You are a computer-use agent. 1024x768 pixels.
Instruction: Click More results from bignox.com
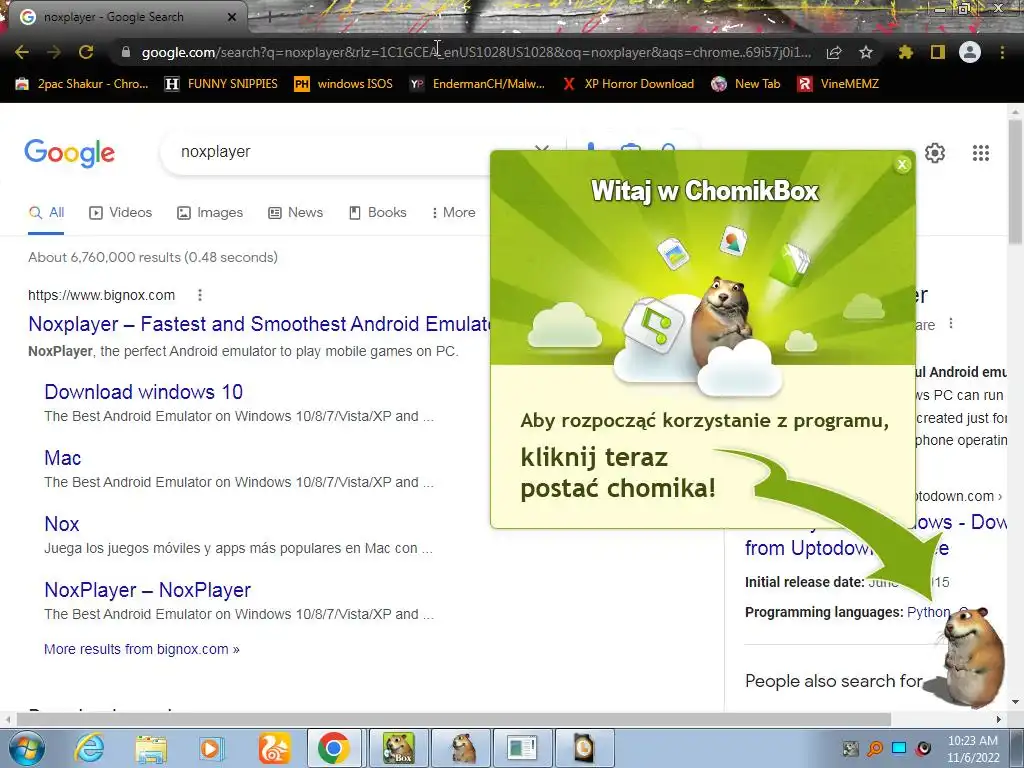point(142,649)
